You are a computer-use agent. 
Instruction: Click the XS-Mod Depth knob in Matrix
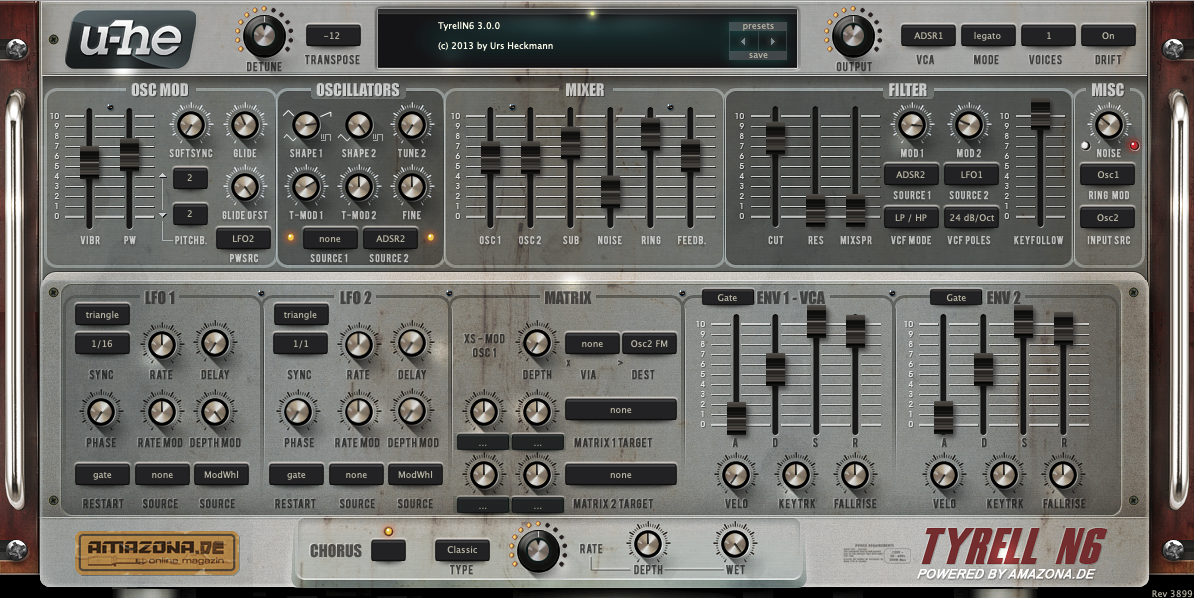536,344
